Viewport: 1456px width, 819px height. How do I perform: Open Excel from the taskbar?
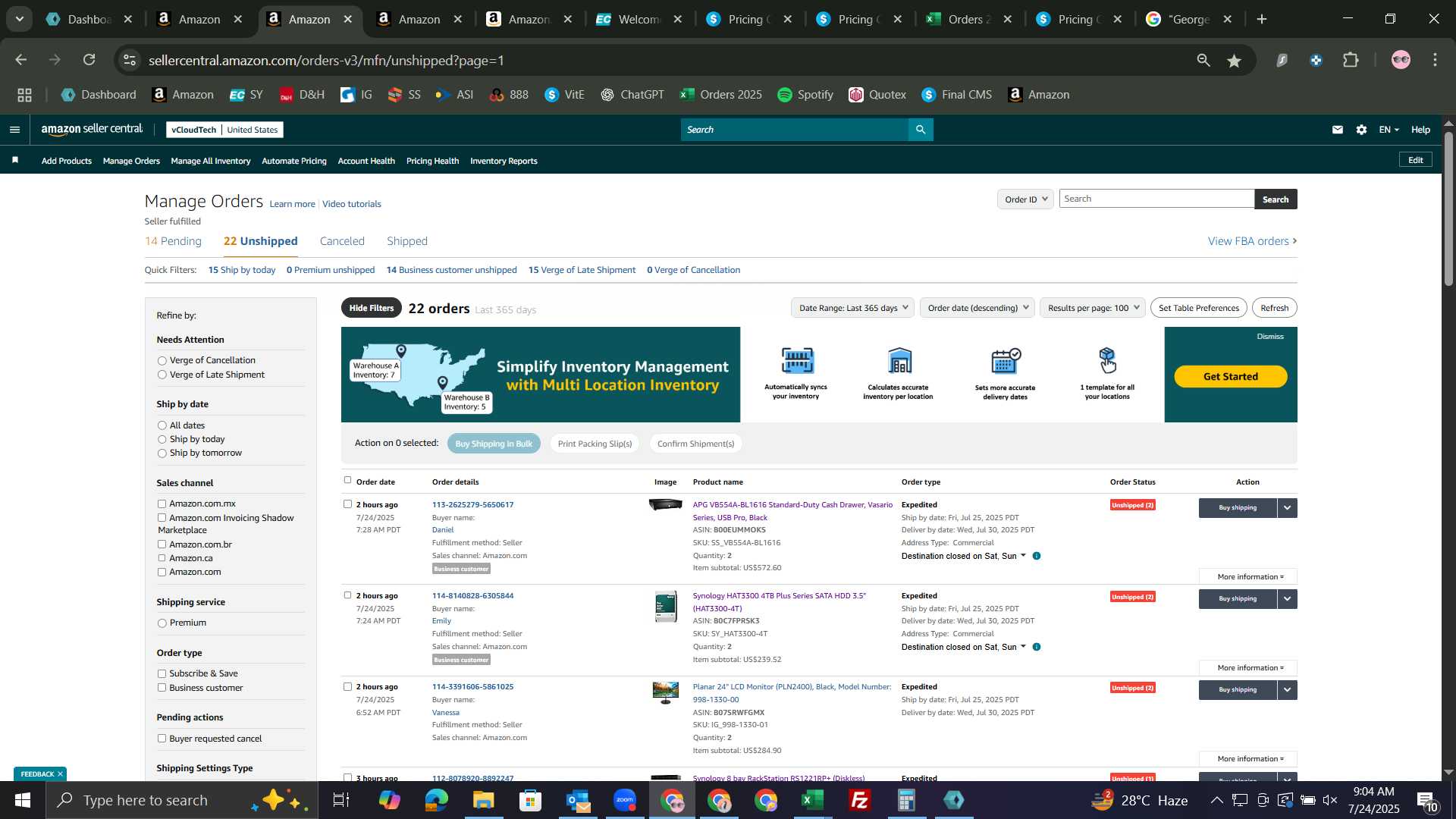click(x=812, y=800)
